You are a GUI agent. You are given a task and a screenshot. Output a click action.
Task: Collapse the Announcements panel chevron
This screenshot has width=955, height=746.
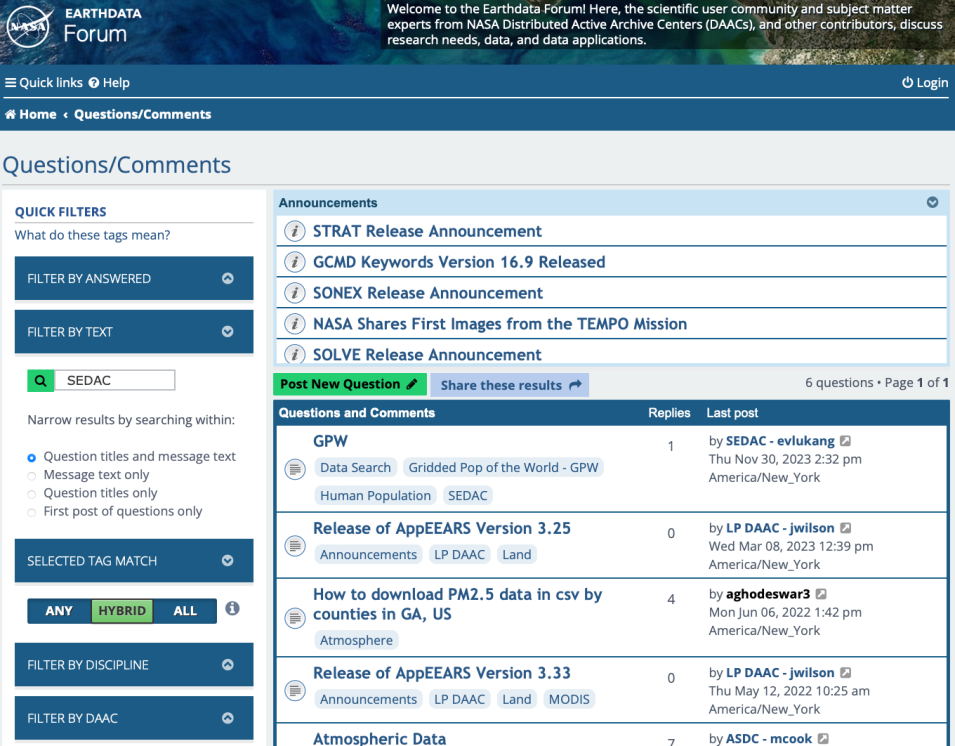tap(932, 202)
